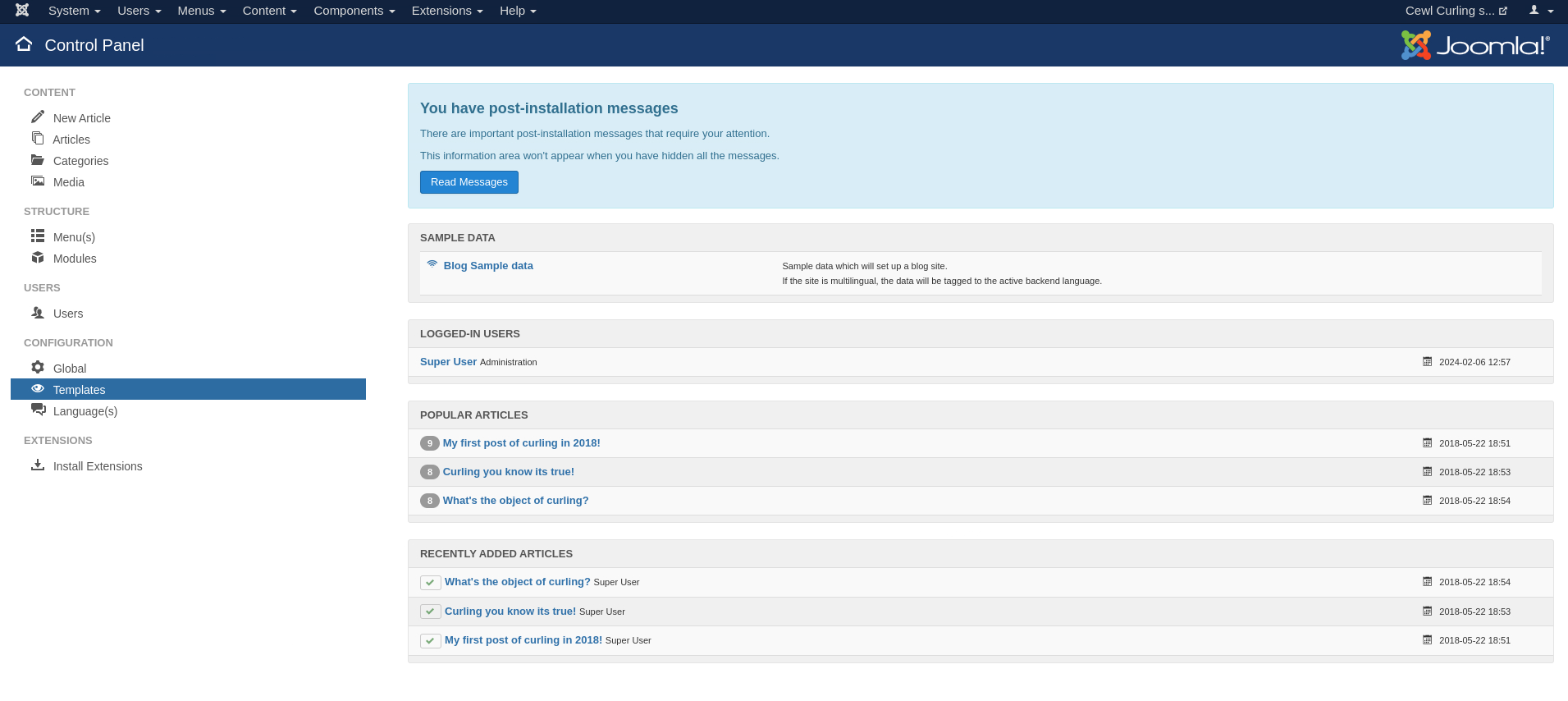Click the Joomla! logo at top right
This screenshot has width=1568, height=701.
[1474, 45]
